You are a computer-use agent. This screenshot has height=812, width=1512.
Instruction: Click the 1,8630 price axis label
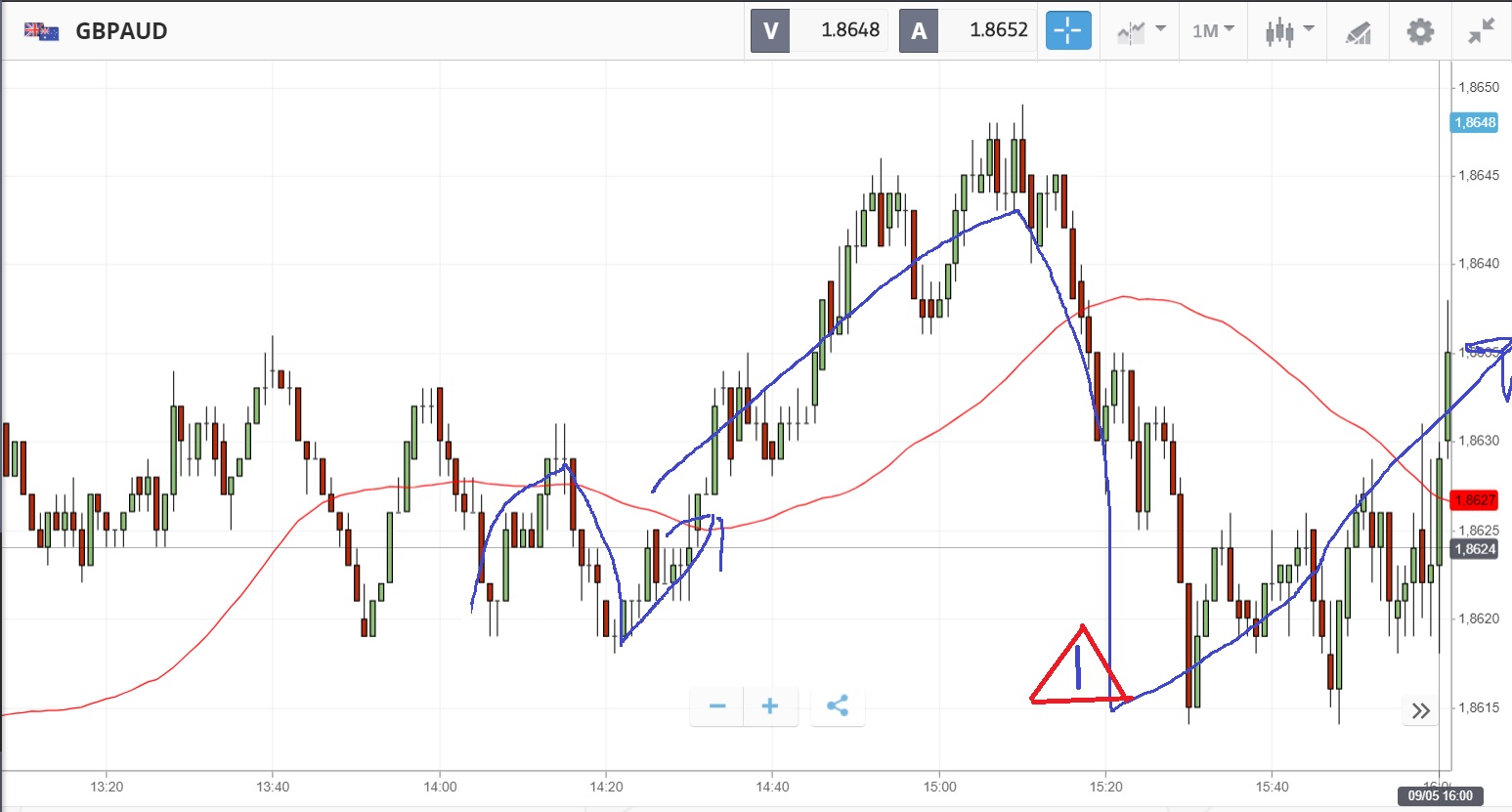click(x=1478, y=441)
